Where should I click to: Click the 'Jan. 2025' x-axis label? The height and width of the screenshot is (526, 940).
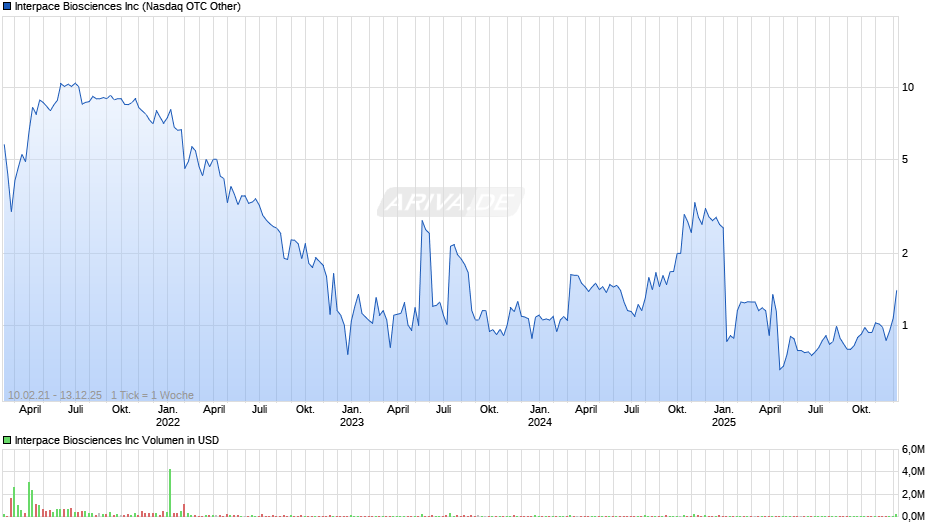pos(724,416)
